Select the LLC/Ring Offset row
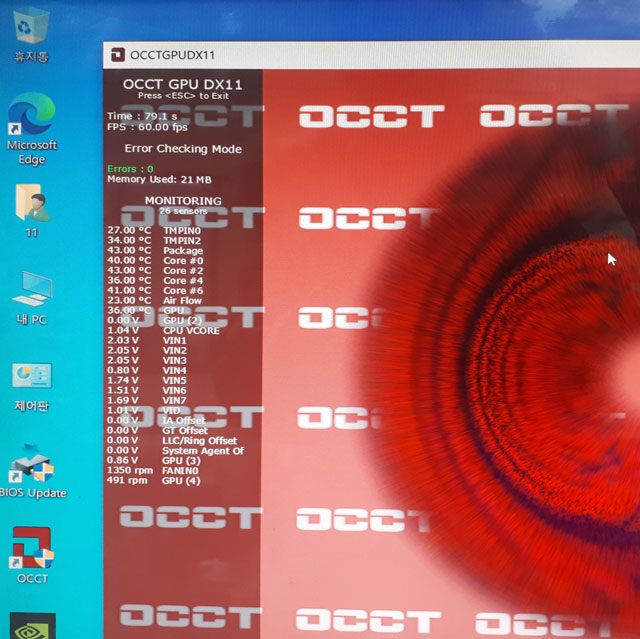This screenshot has width=640, height=639. tap(172, 441)
